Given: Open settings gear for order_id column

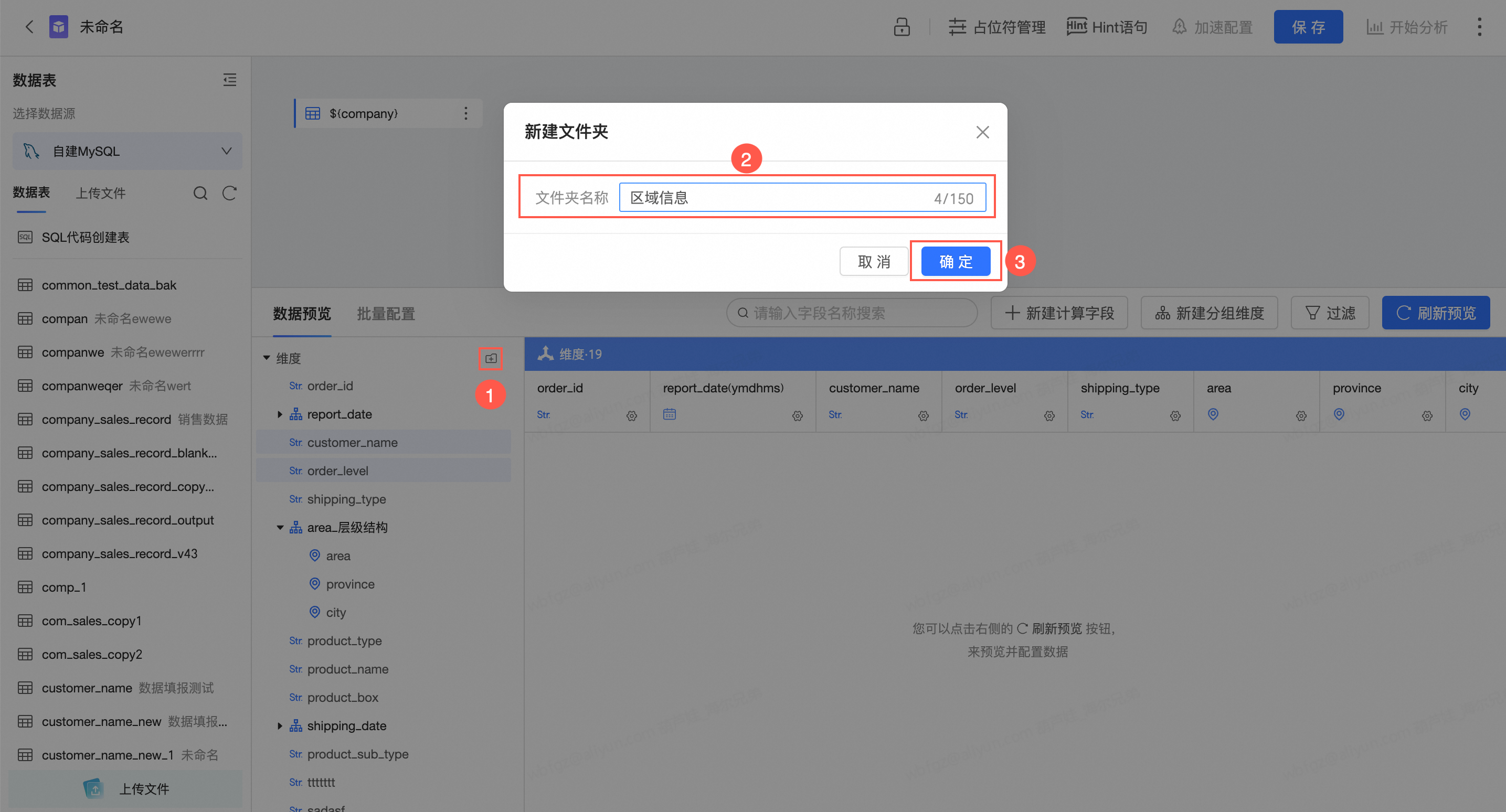Looking at the screenshot, I should 631,415.
